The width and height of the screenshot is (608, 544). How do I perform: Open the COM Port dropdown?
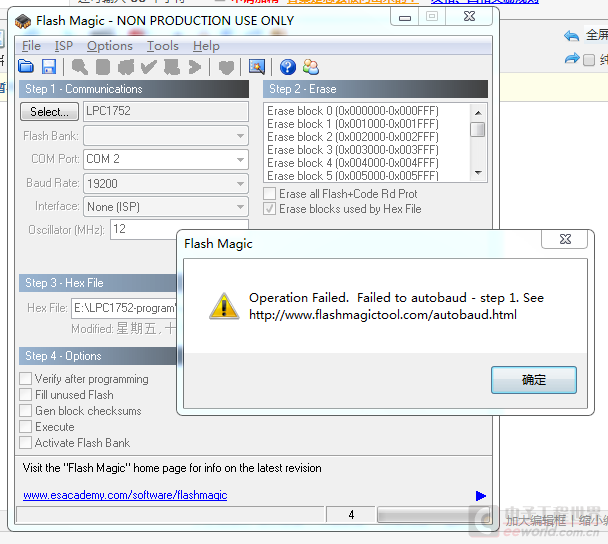click(x=240, y=159)
